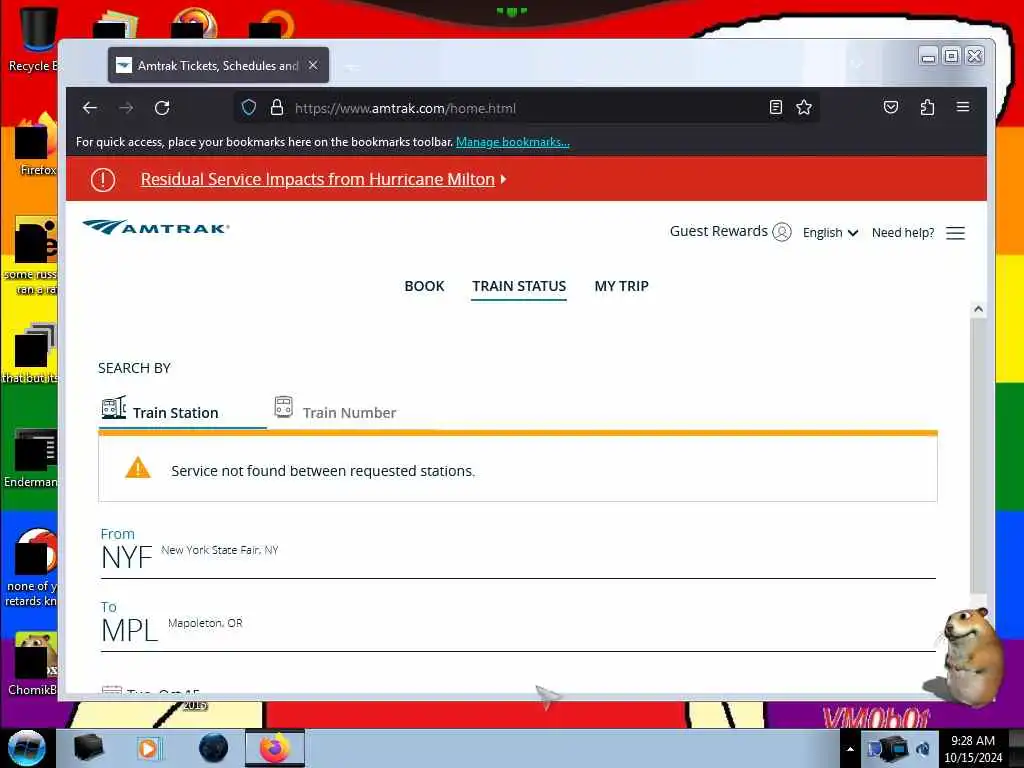The height and width of the screenshot is (768, 1024).
Task: Click the page scrollbar up arrow
Action: (x=978, y=309)
